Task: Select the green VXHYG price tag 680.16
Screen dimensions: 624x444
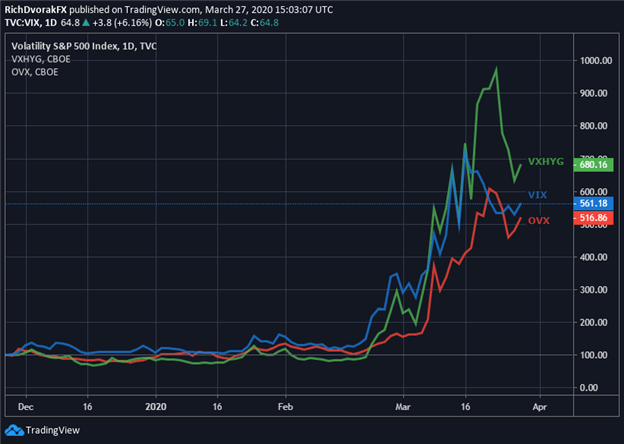Action: (594, 165)
